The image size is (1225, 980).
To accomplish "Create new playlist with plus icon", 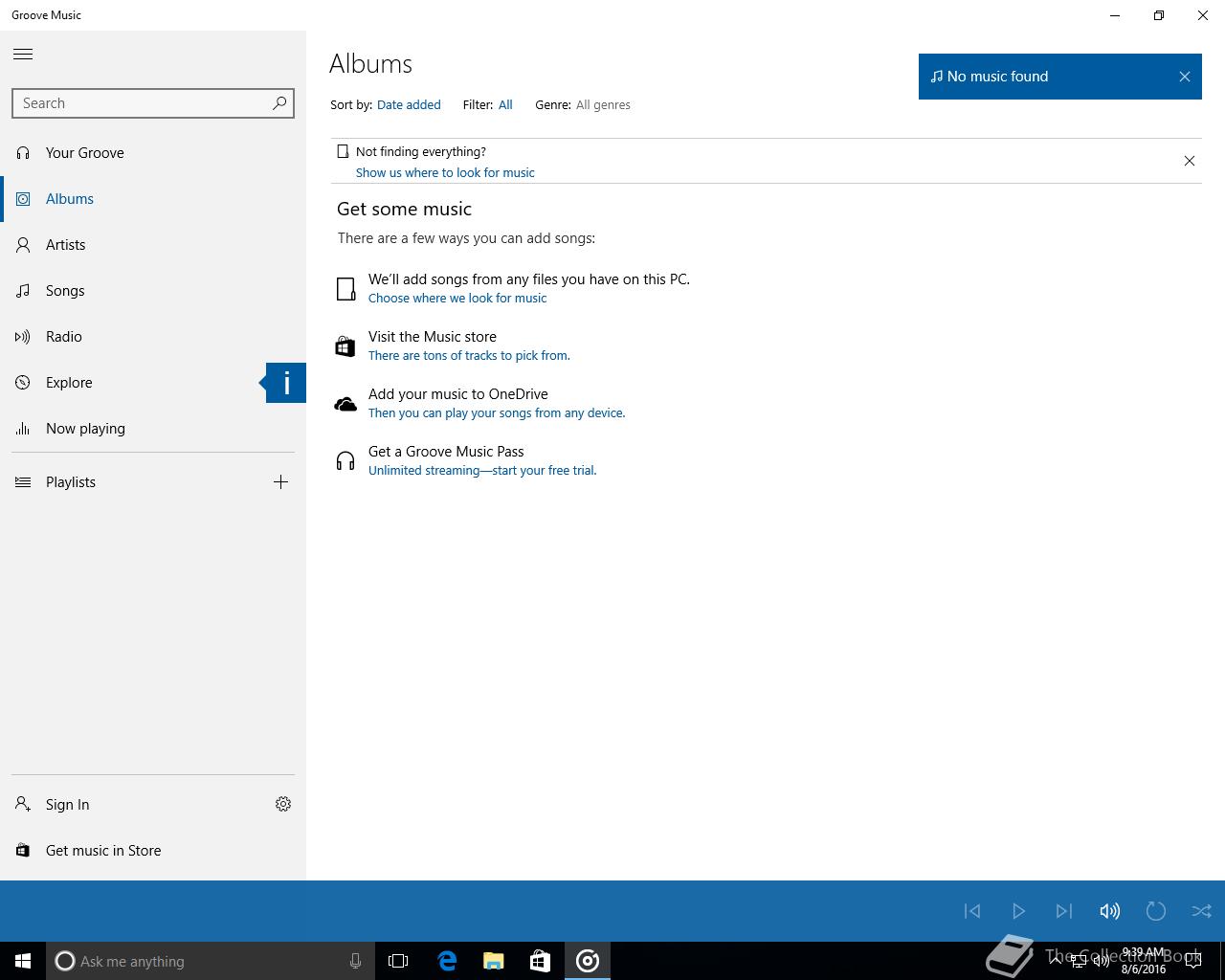I will (280, 482).
